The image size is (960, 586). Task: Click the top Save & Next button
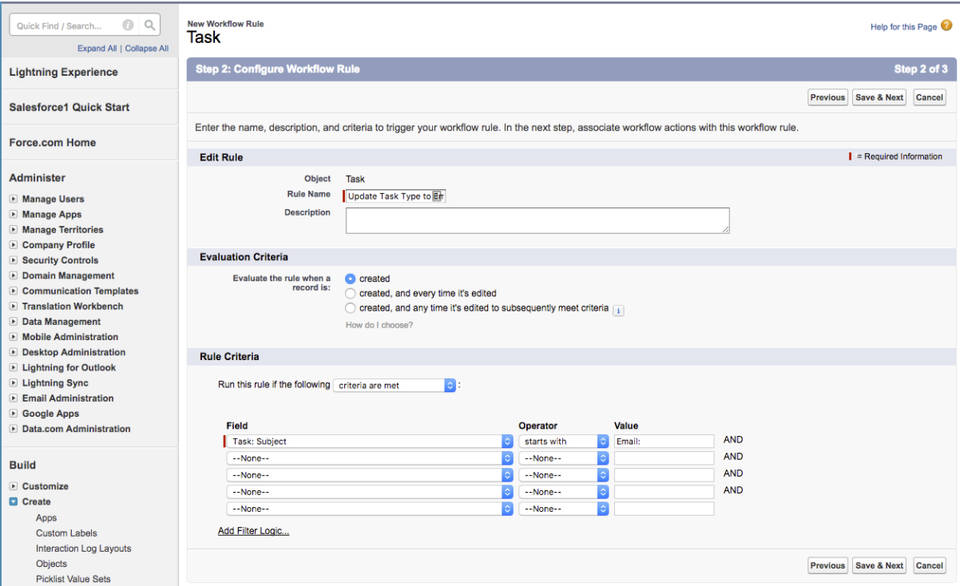[x=879, y=97]
